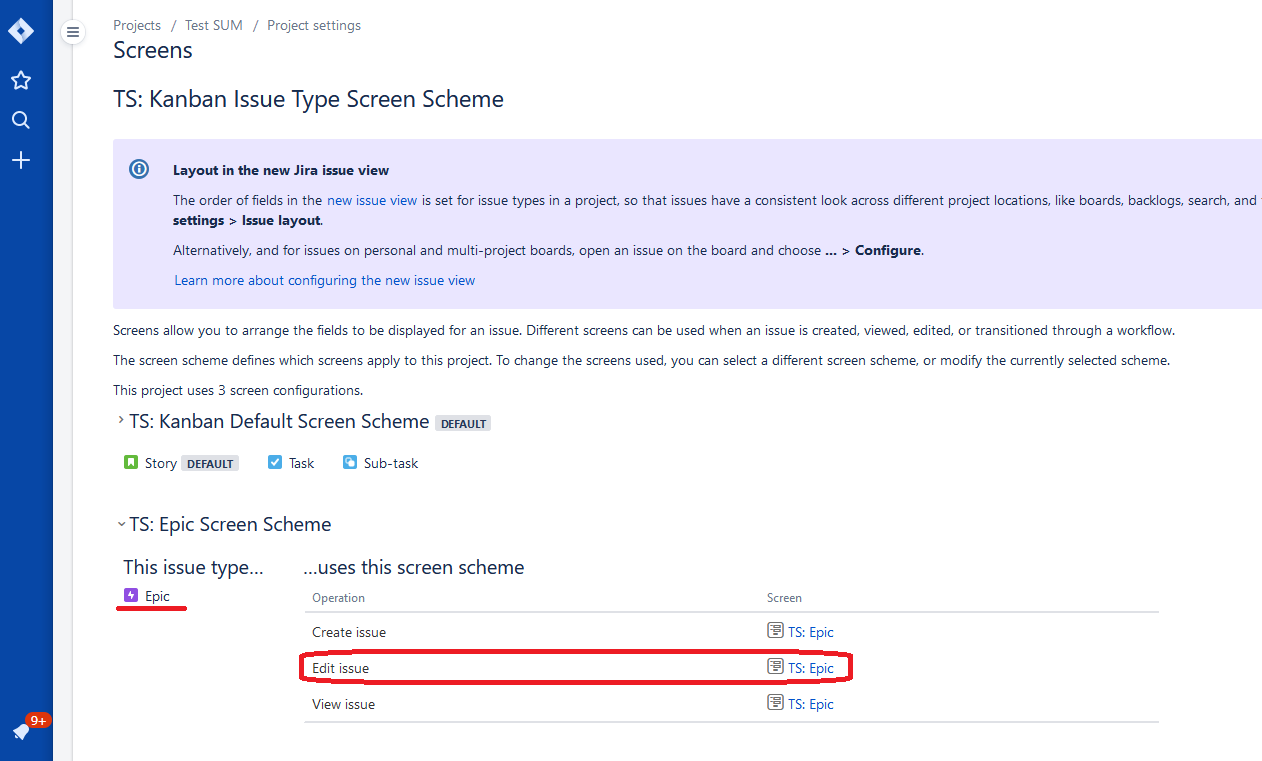Collapse TS: Epic Screen Scheme

121,523
